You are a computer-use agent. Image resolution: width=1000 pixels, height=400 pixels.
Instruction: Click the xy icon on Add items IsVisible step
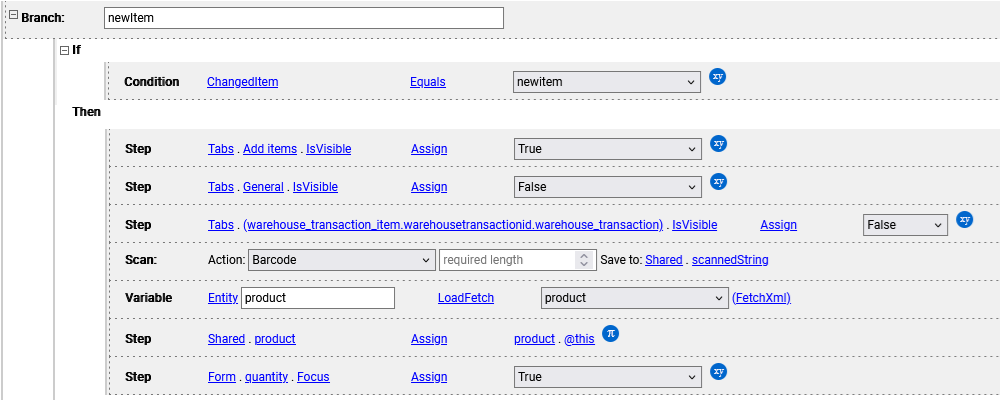(x=718, y=144)
